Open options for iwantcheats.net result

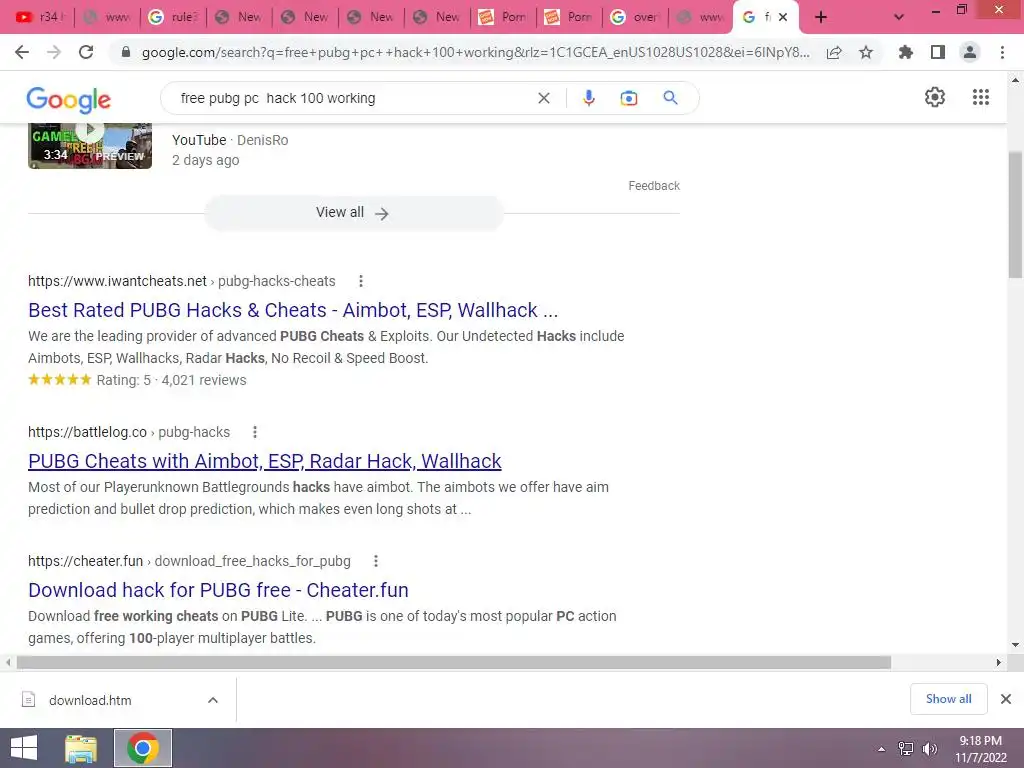pos(360,281)
